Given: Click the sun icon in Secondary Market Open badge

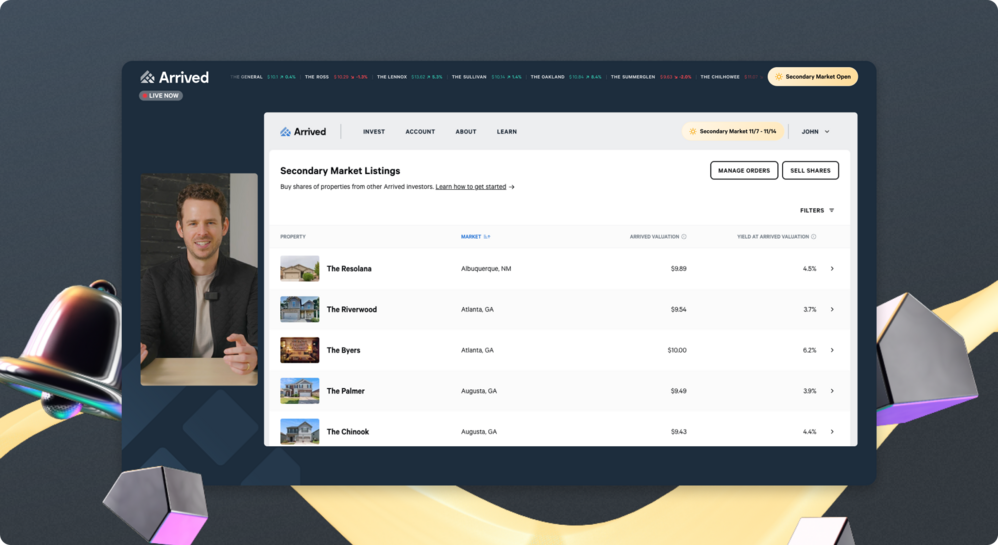Looking at the screenshot, I should (x=779, y=77).
